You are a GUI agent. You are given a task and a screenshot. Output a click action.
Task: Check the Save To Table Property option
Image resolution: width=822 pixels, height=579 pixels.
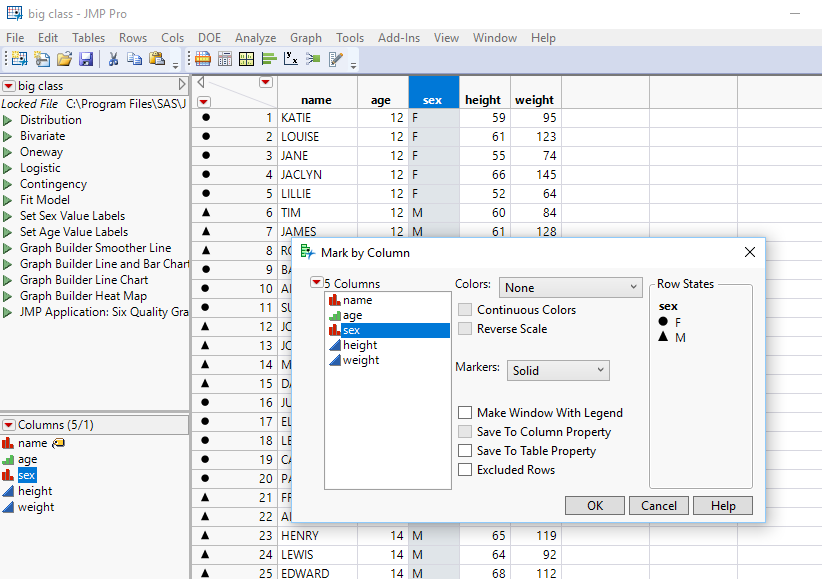[x=465, y=451]
